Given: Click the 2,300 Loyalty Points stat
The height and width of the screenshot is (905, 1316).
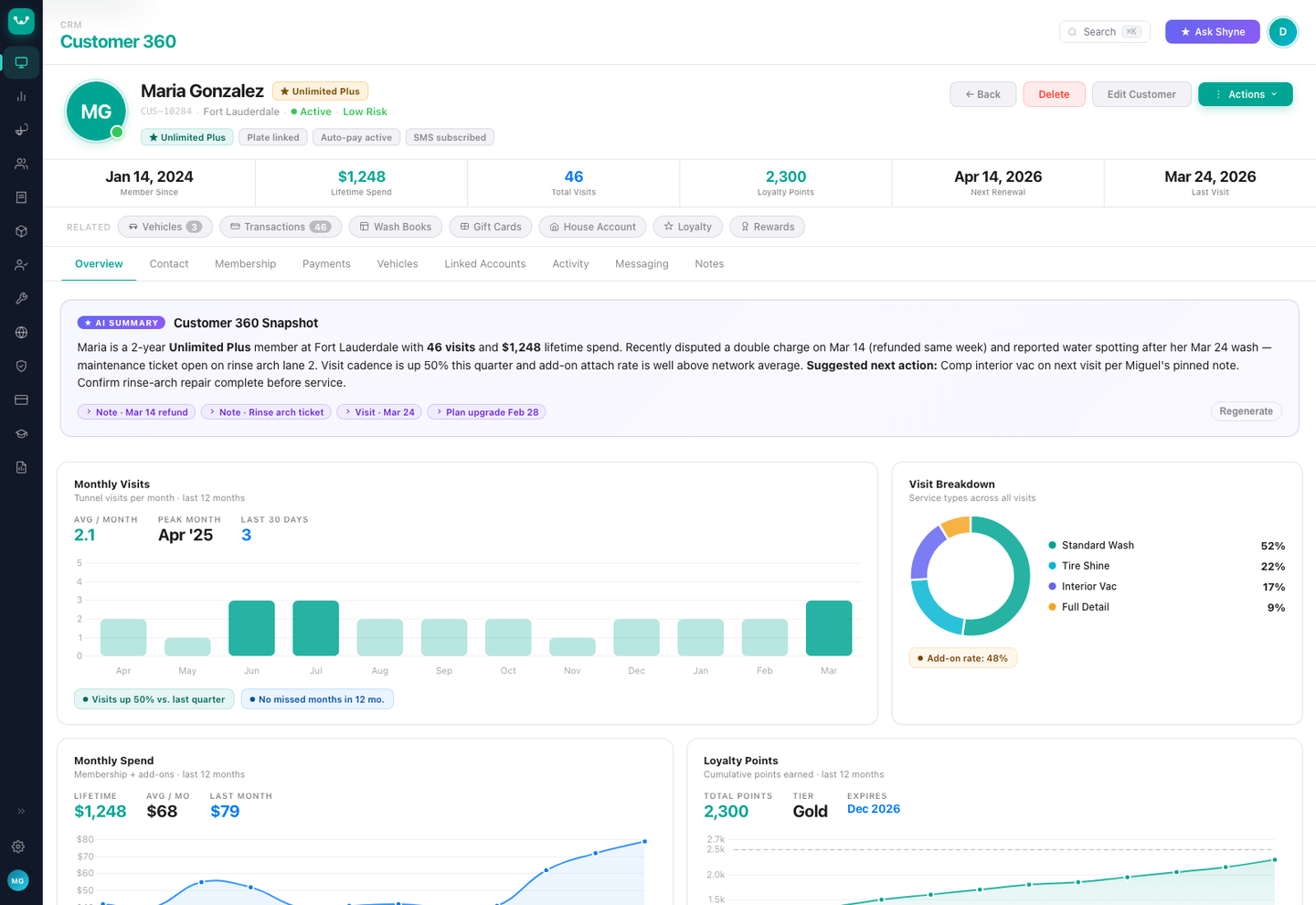Looking at the screenshot, I should pos(786,183).
